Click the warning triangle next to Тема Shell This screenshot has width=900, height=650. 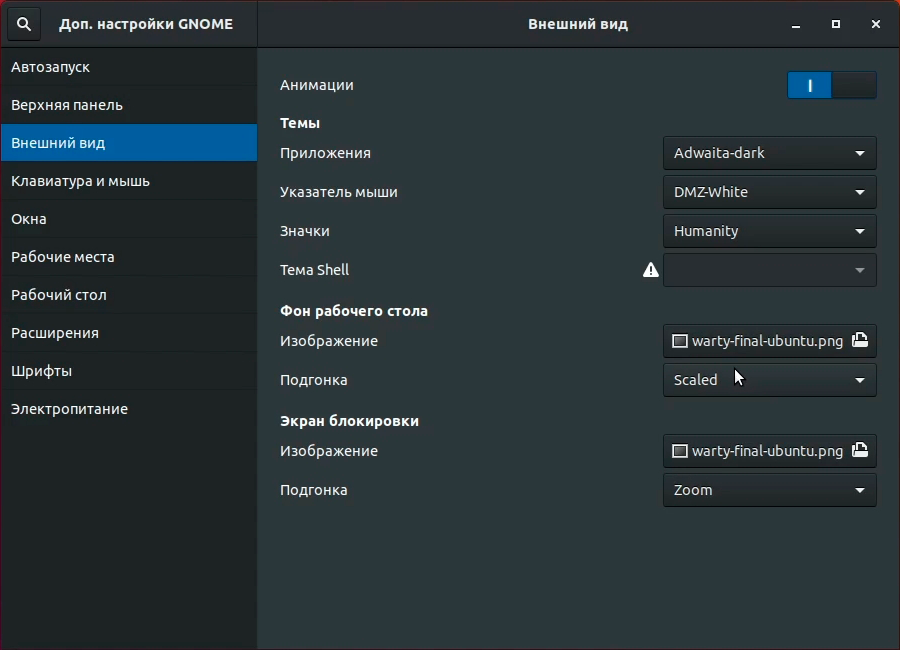(x=651, y=270)
